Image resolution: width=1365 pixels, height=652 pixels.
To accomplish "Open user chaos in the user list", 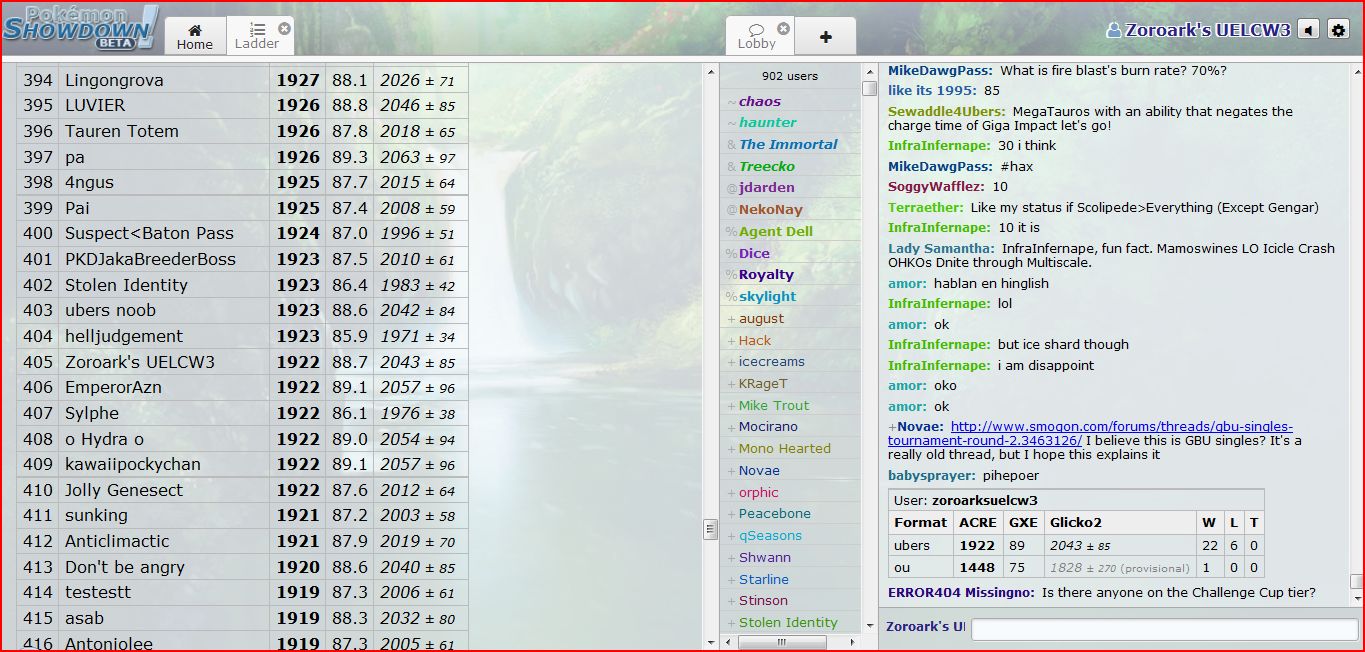I will (759, 101).
